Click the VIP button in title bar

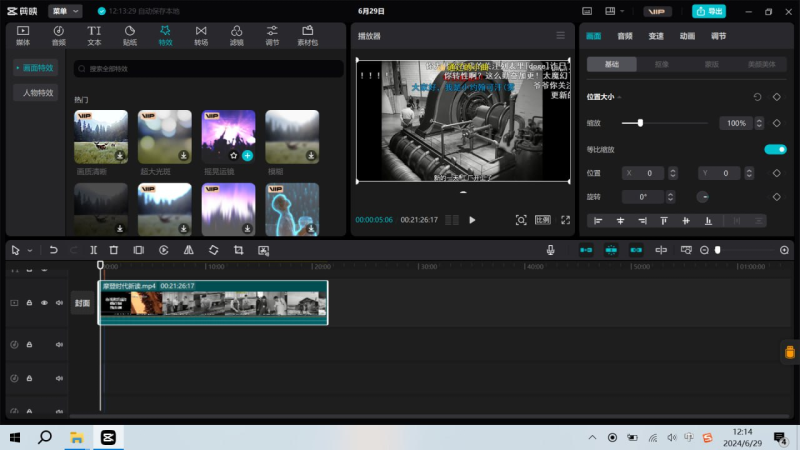(657, 11)
